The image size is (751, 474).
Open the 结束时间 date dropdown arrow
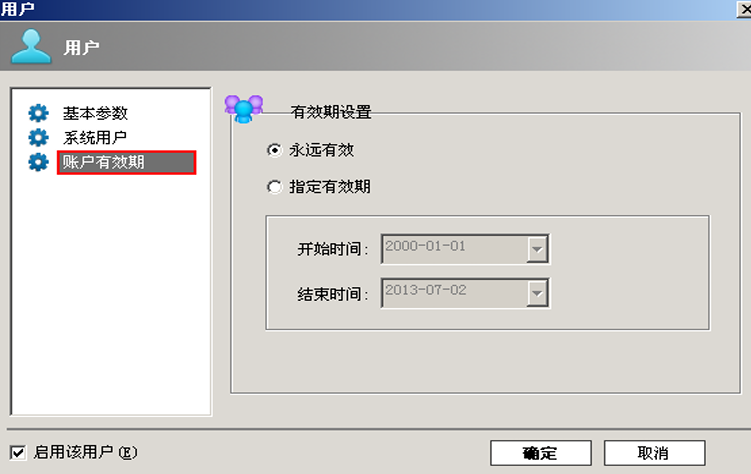click(x=537, y=293)
